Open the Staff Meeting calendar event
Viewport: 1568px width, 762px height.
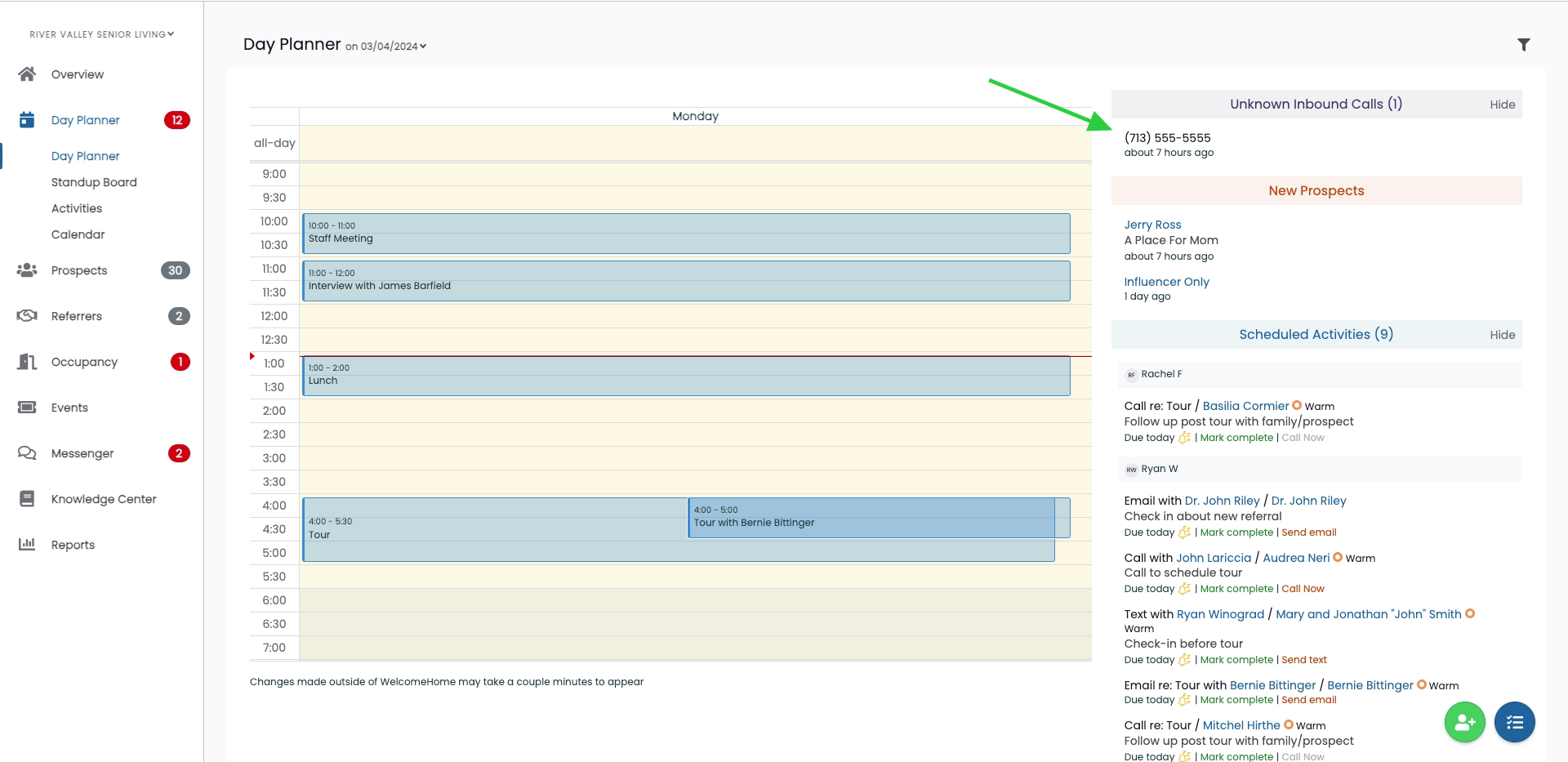[686, 234]
